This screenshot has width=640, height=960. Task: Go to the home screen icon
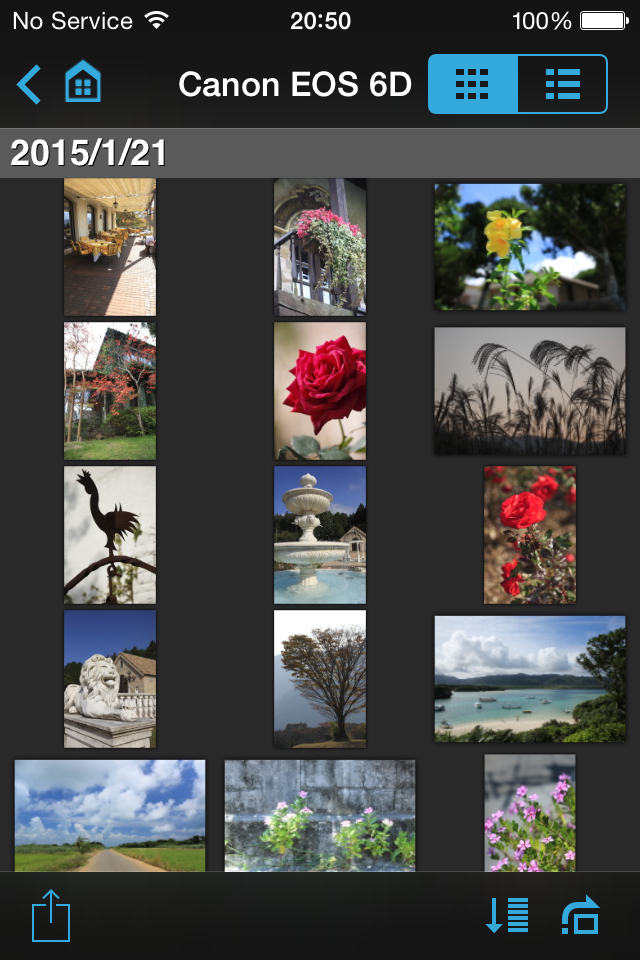[x=83, y=83]
